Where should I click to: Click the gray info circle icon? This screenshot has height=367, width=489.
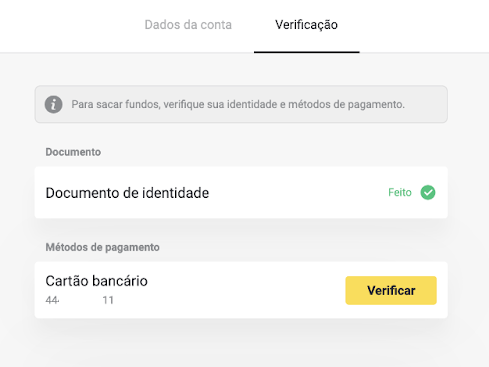[54, 104]
